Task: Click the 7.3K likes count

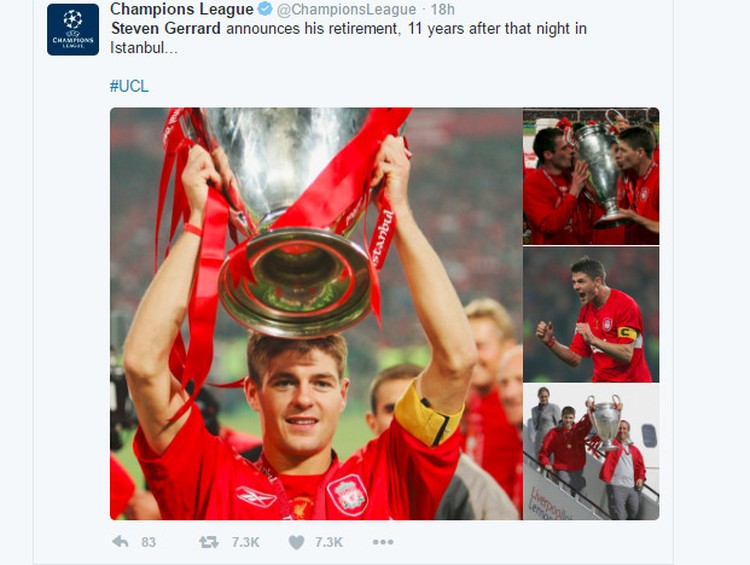Action: click(x=329, y=542)
